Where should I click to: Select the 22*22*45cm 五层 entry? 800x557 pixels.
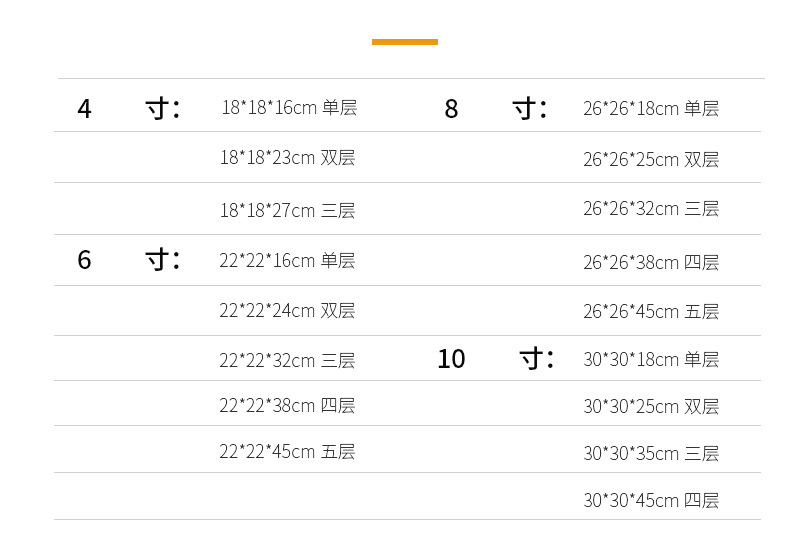pos(288,451)
